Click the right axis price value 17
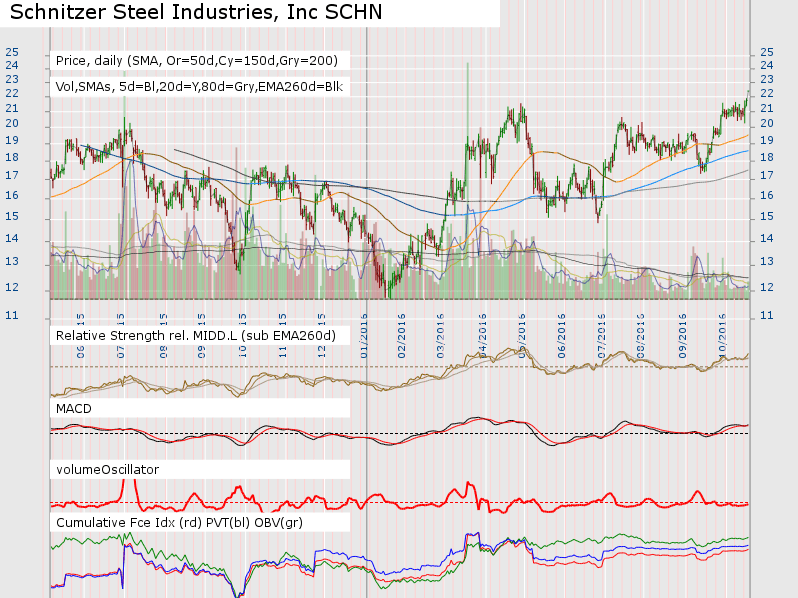 (x=767, y=175)
